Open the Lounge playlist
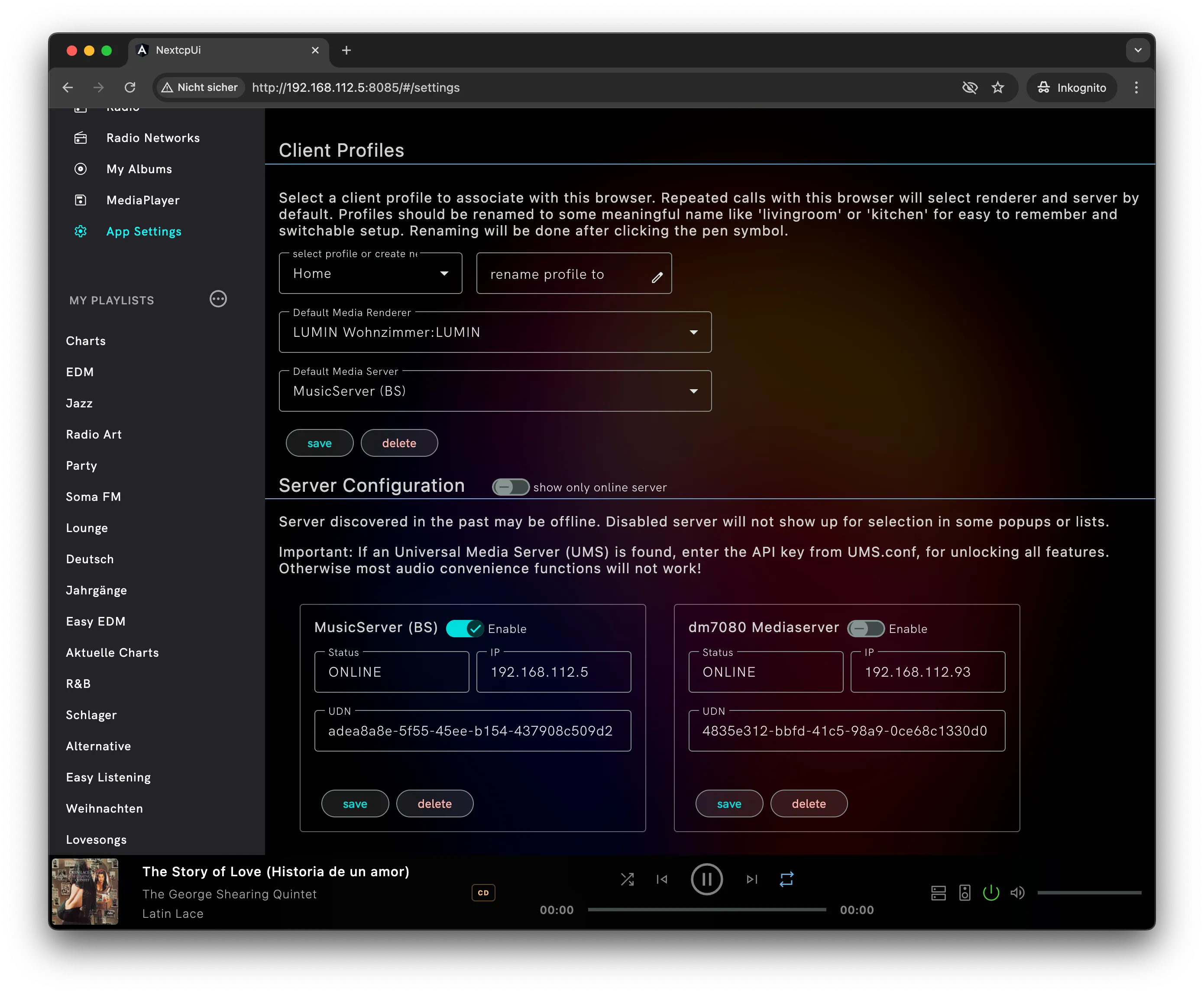Image resolution: width=1204 pixels, height=994 pixels. tap(87, 529)
